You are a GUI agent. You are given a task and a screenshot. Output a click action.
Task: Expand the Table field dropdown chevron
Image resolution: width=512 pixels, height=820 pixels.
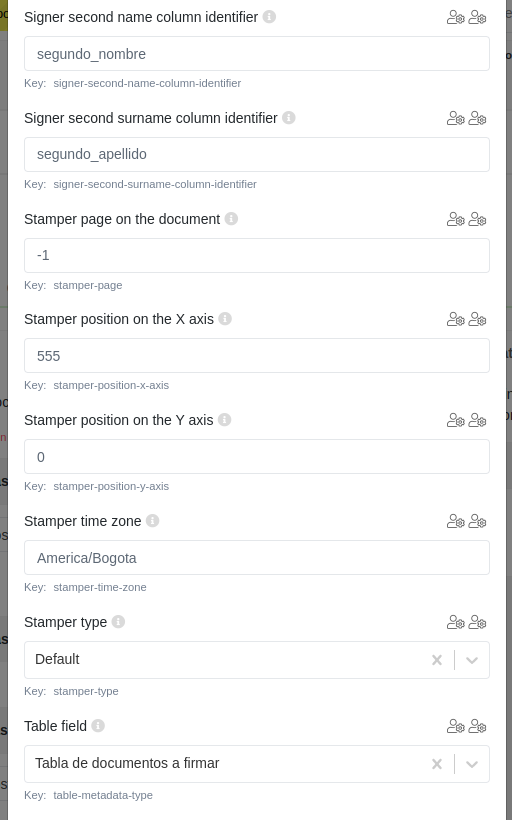tap(472, 764)
